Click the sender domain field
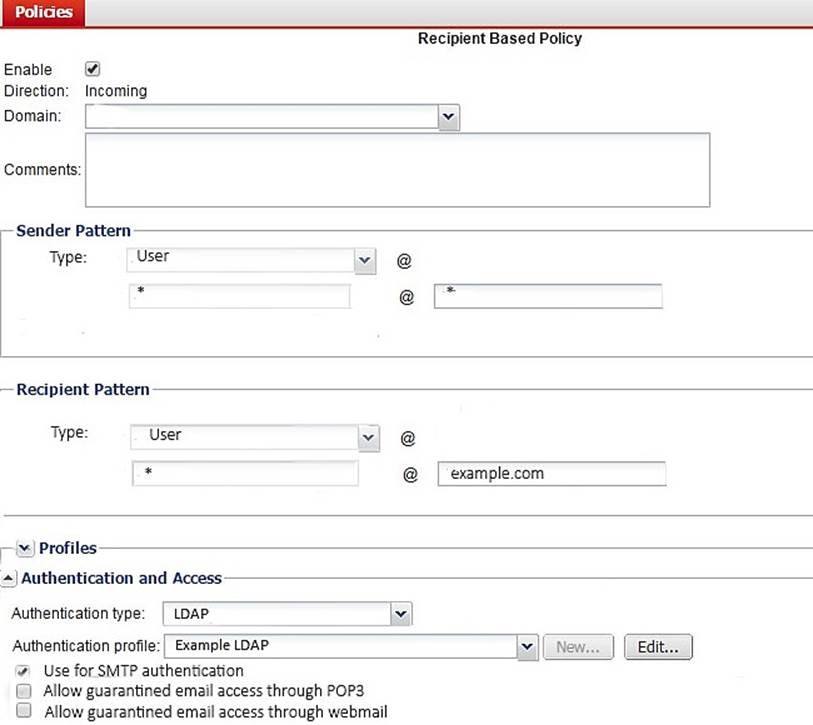This screenshot has width=813, height=725. tap(548, 297)
